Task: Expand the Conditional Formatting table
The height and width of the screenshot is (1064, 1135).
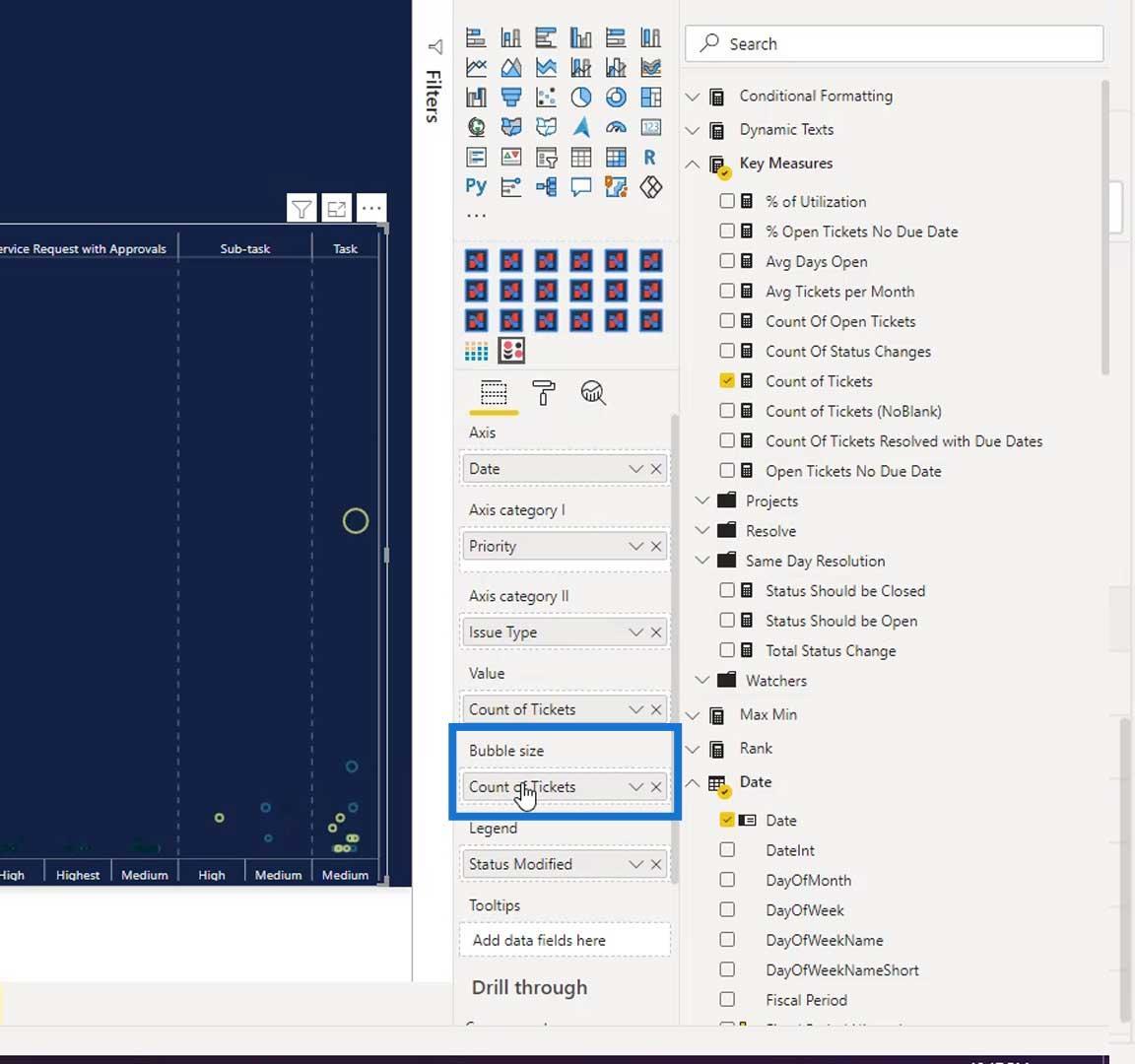Action: coord(693,97)
